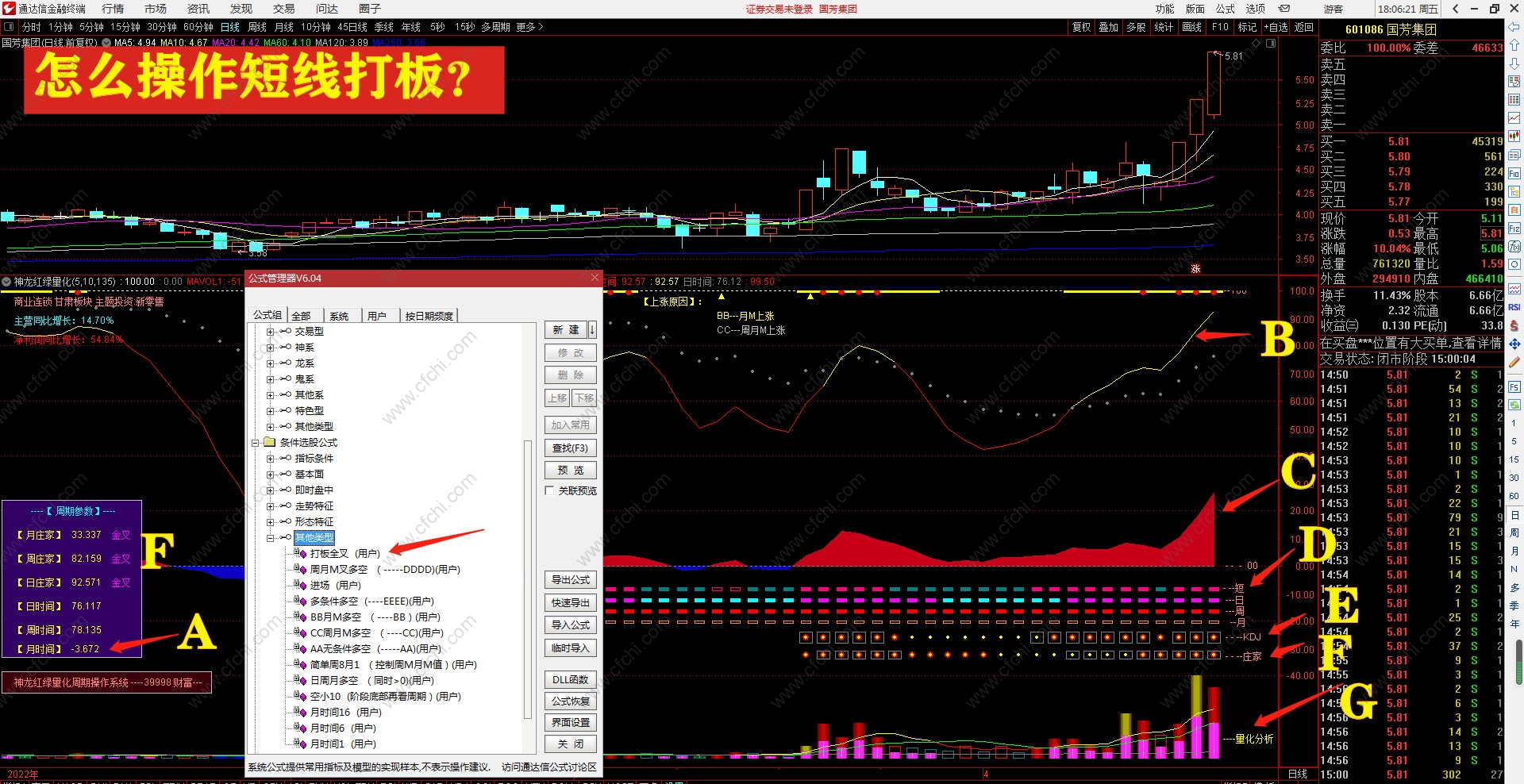Click the 界面设置 button
This screenshot has height=784, width=1524.
(x=570, y=723)
